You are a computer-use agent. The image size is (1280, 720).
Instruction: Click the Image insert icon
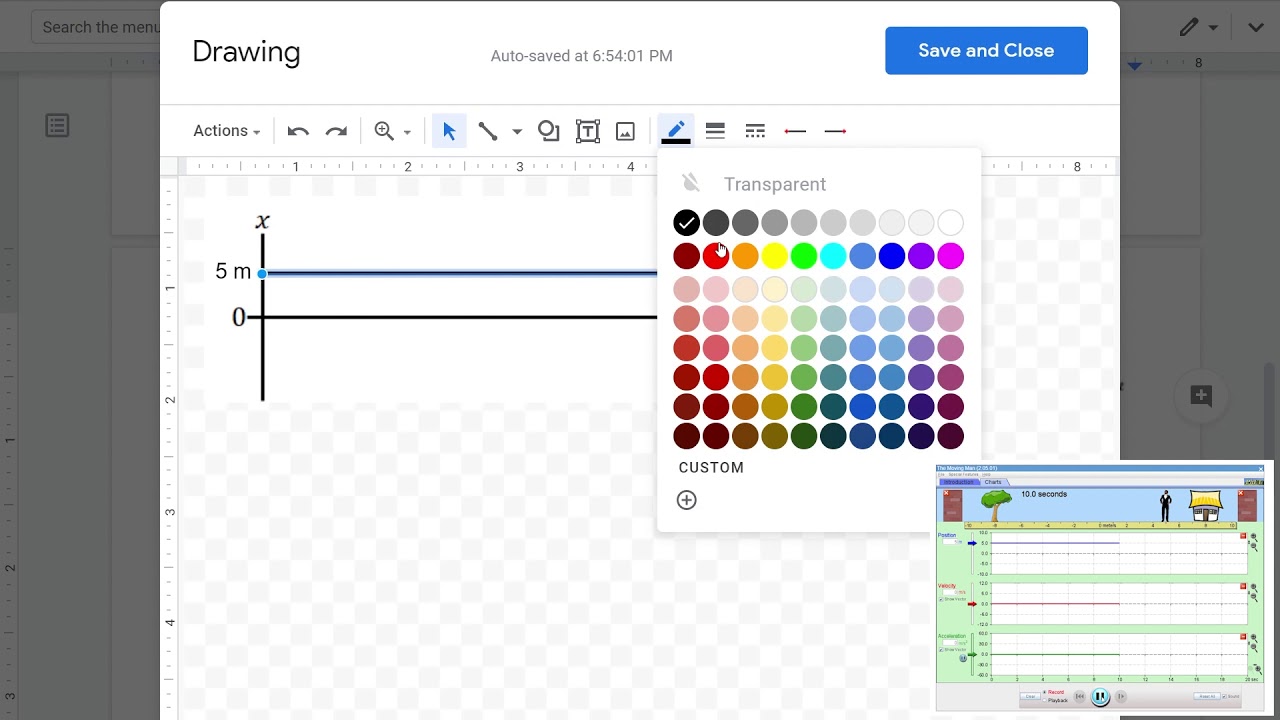(x=626, y=131)
